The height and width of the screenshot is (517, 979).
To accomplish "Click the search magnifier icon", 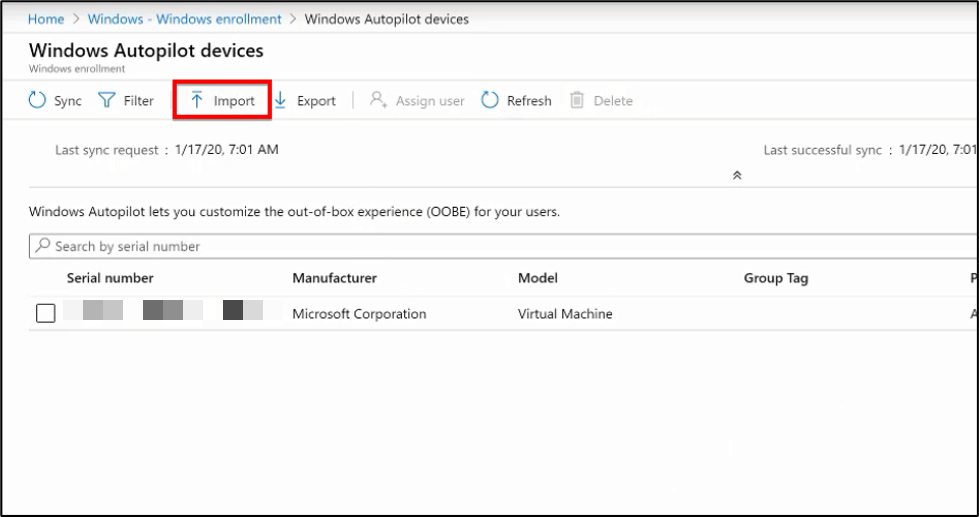I will pos(42,246).
